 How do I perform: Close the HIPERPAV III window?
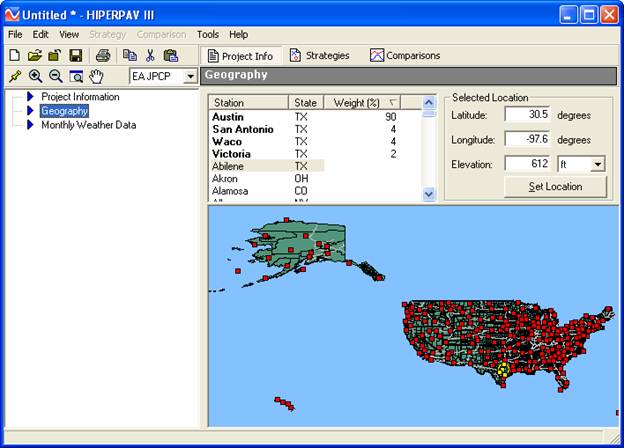click(x=609, y=15)
